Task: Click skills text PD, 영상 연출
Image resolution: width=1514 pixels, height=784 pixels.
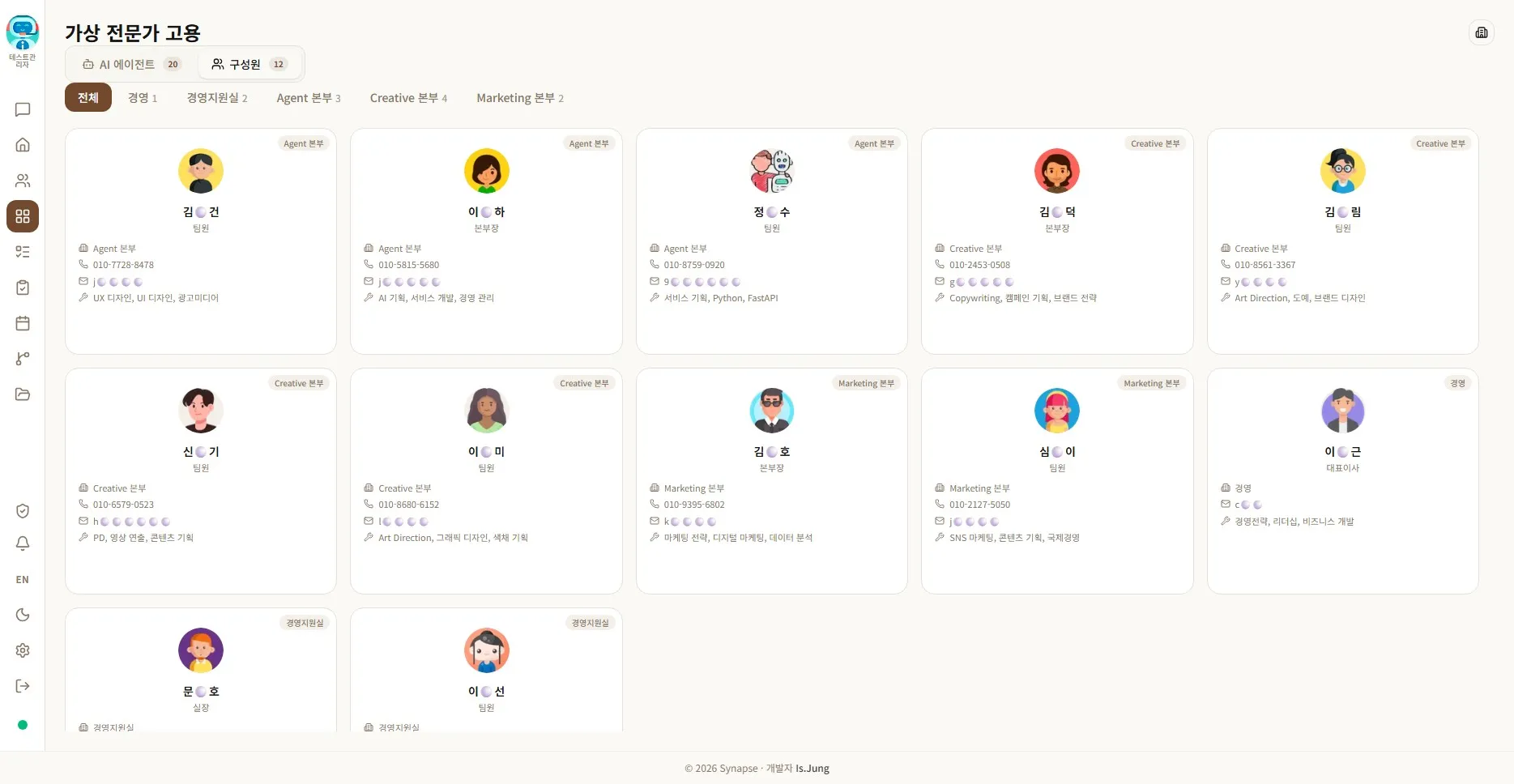Action: 143,538
